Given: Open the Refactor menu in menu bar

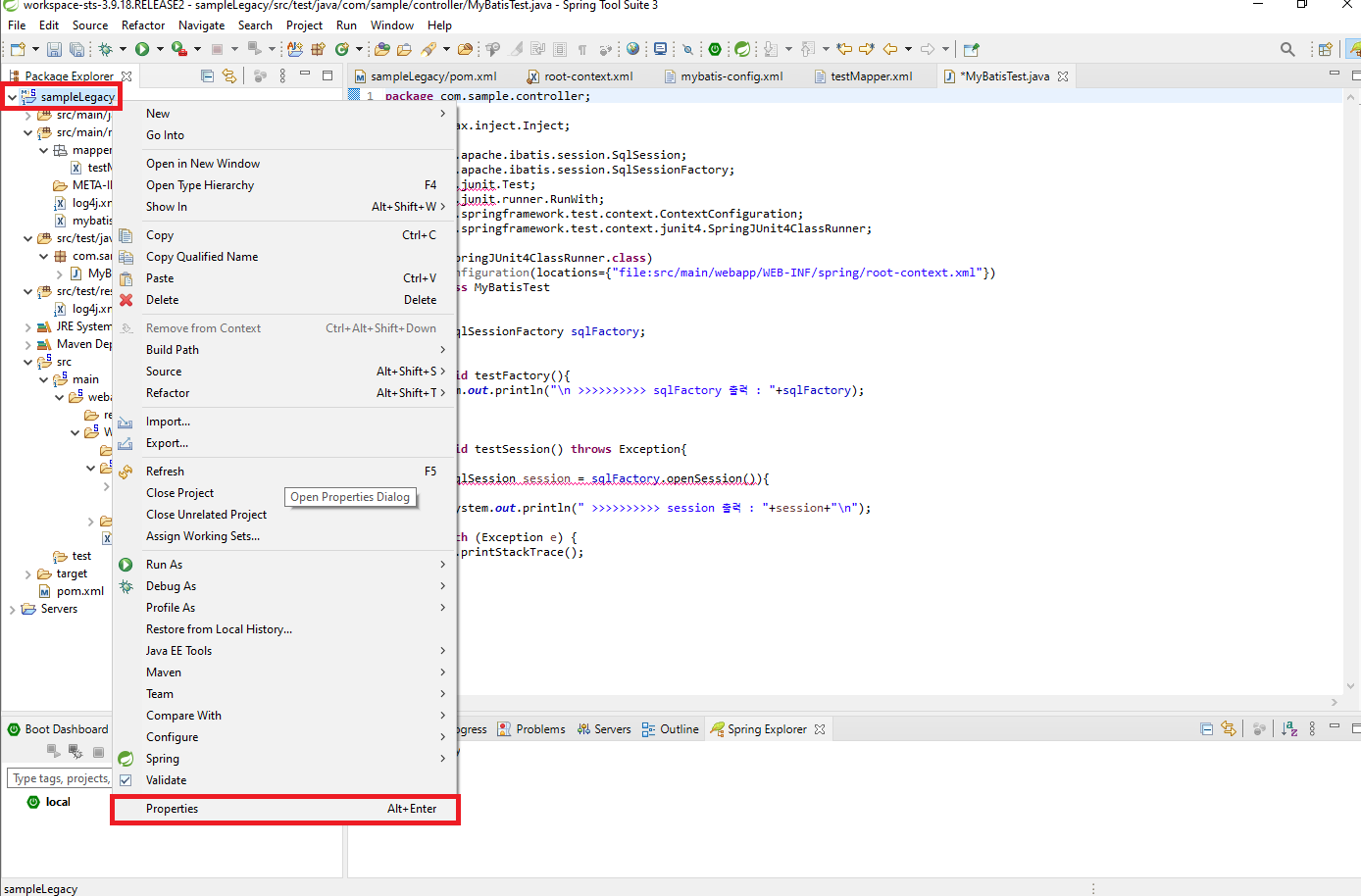Looking at the screenshot, I should (x=143, y=25).
